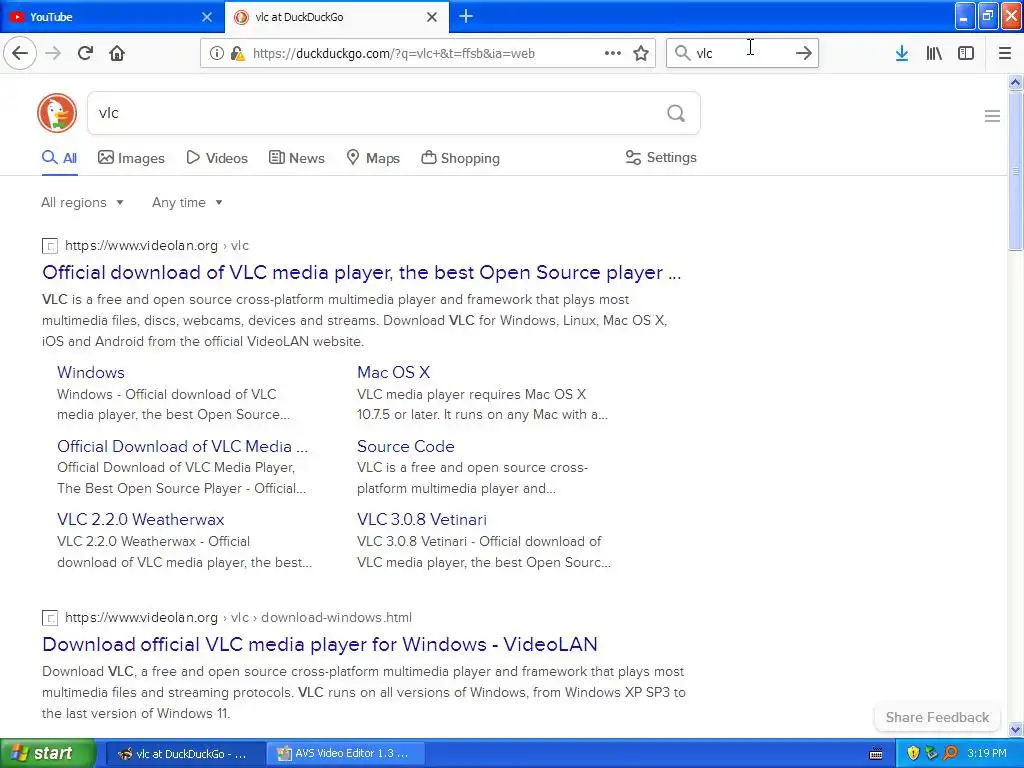1024x768 pixels.
Task: Open VLC 3.0.8 Vetinari link
Action: (421, 519)
